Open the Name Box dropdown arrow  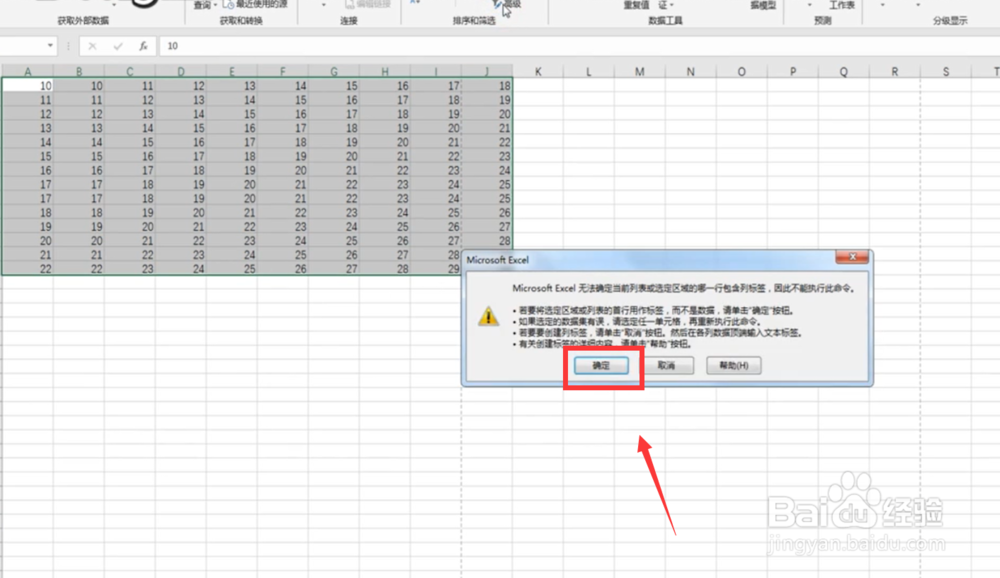point(50,46)
